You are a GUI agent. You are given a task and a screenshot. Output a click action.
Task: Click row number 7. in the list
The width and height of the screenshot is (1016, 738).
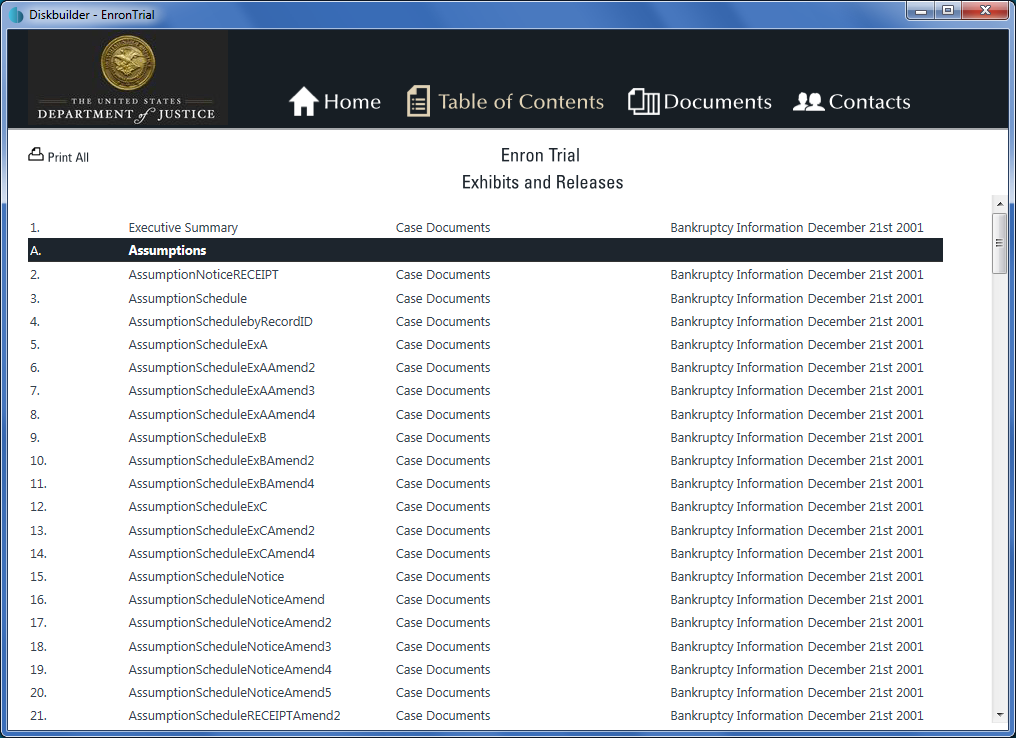(x=35, y=391)
